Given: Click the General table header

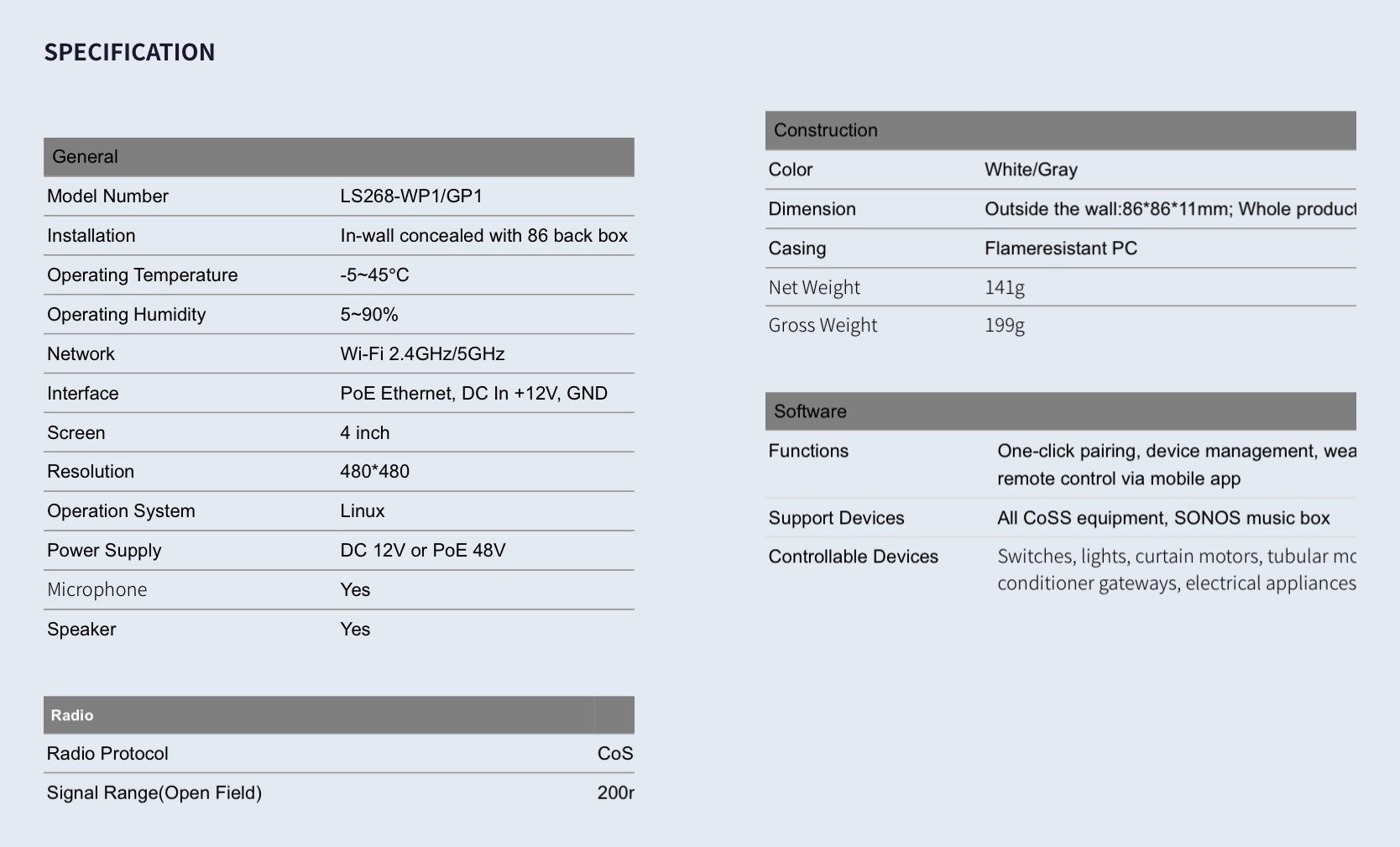Looking at the screenshot, I should click(85, 157).
